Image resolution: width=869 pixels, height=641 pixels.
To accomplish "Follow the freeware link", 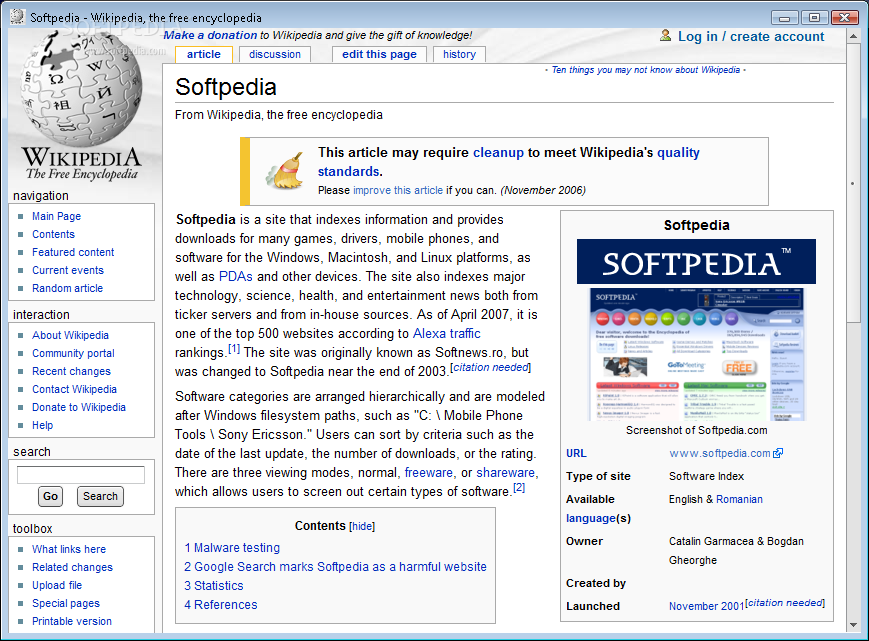I will pyautogui.click(x=428, y=473).
